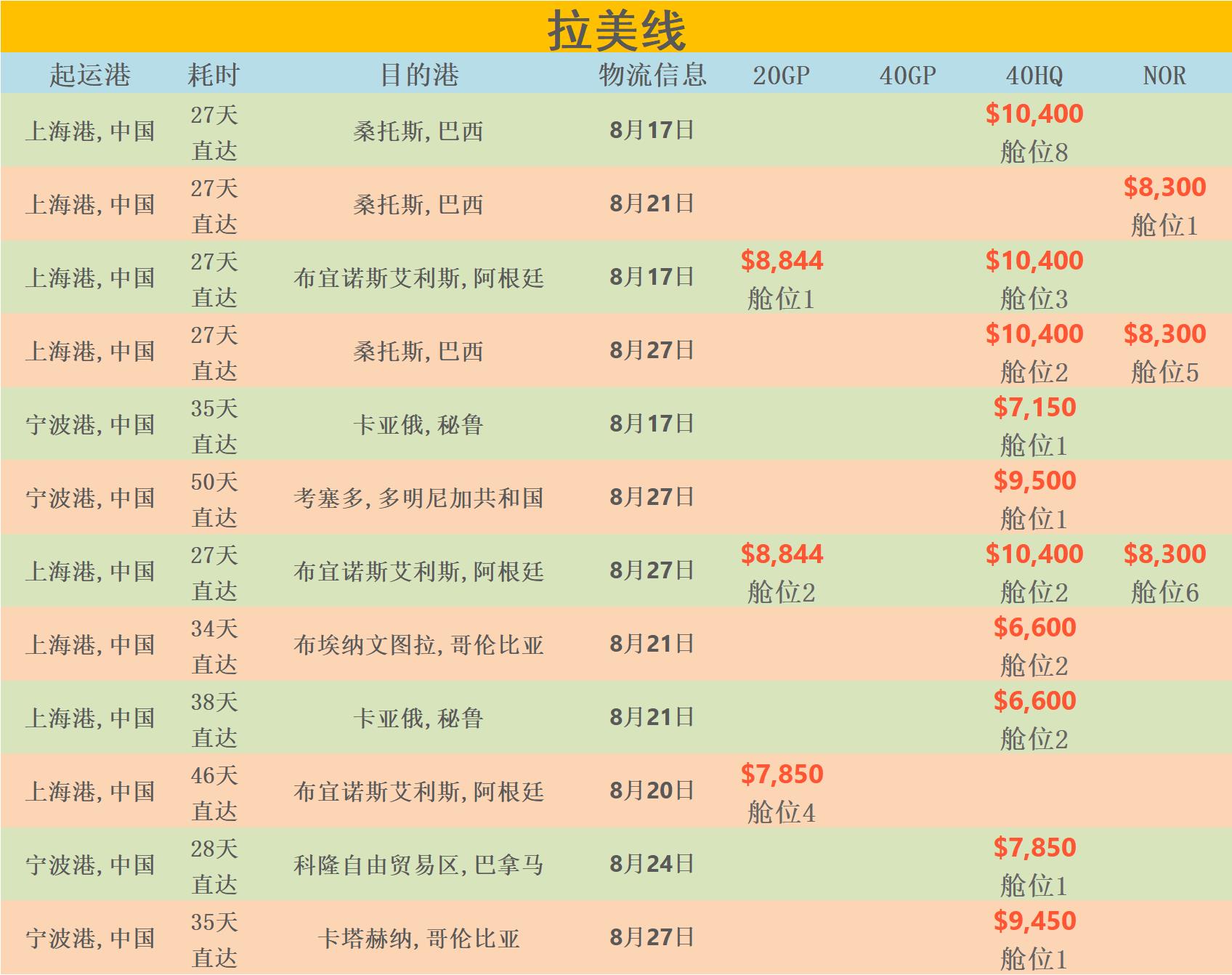Click the 28天 直达 transit time cell
This screenshot has width=1232, height=975.
tap(214, 866)
